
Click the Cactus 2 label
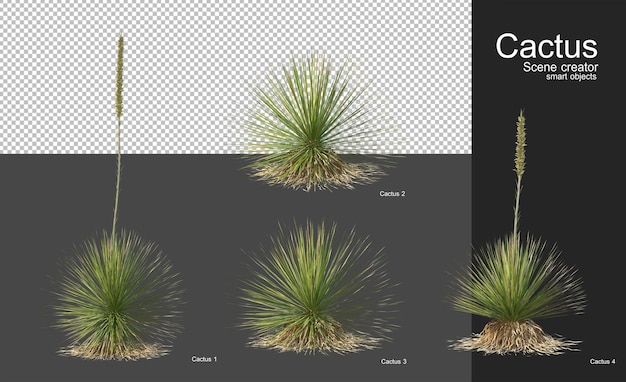[392, 194]
